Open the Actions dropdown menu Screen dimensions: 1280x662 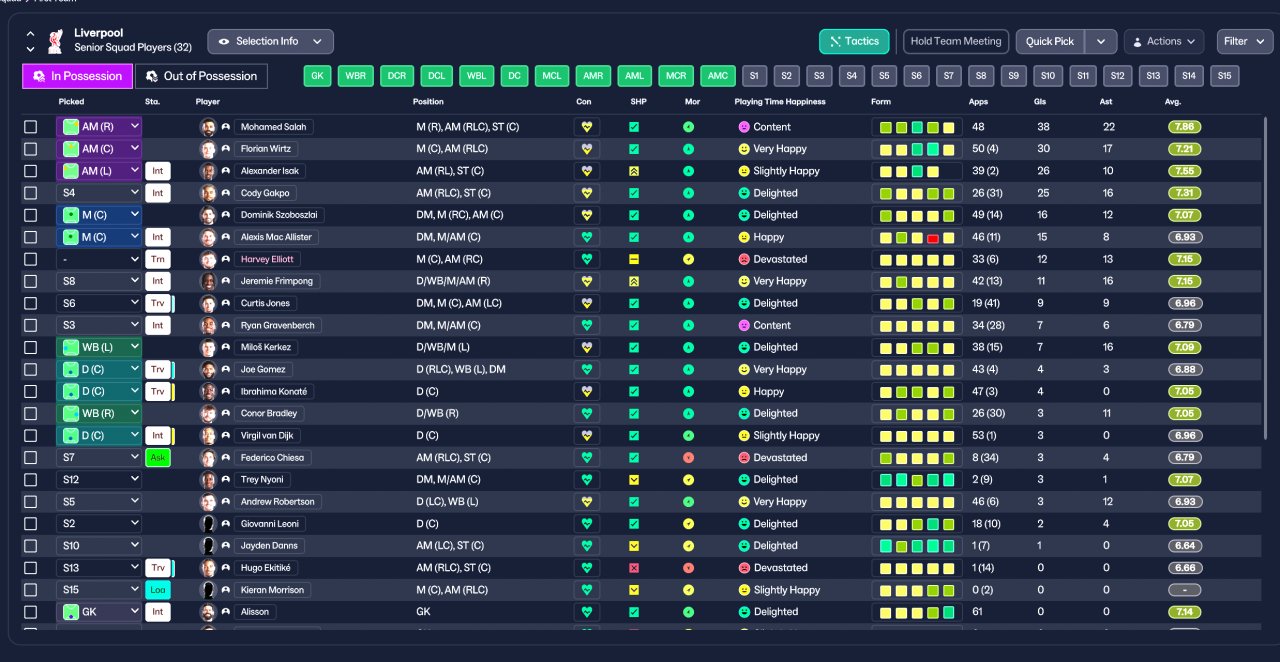tap(1164, 41)
